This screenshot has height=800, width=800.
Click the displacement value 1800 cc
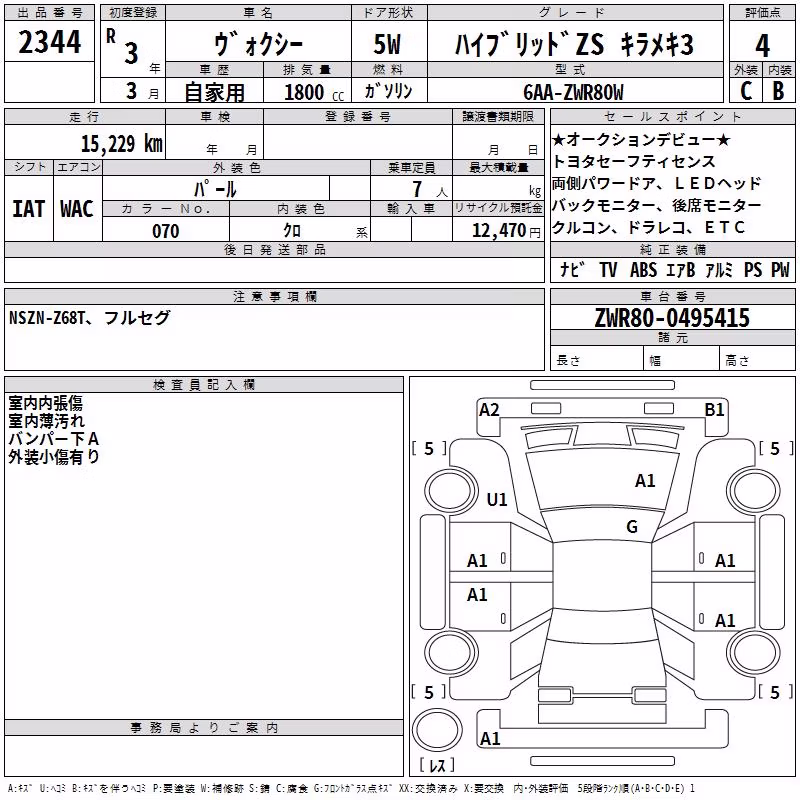[x=314, y=92]
